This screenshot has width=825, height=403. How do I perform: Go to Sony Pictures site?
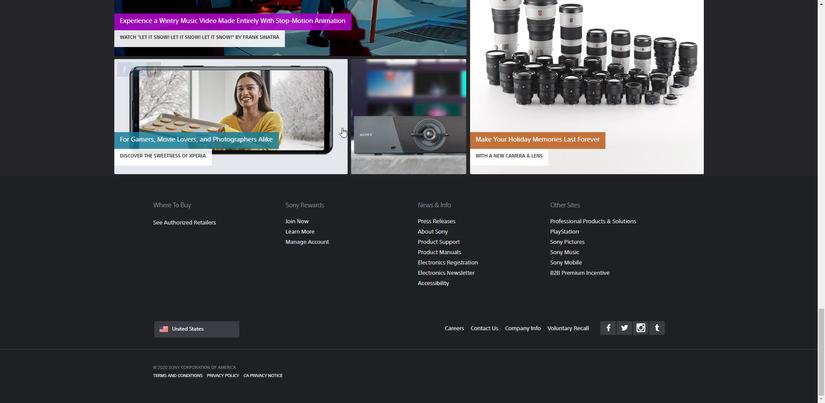click(567, 242)
